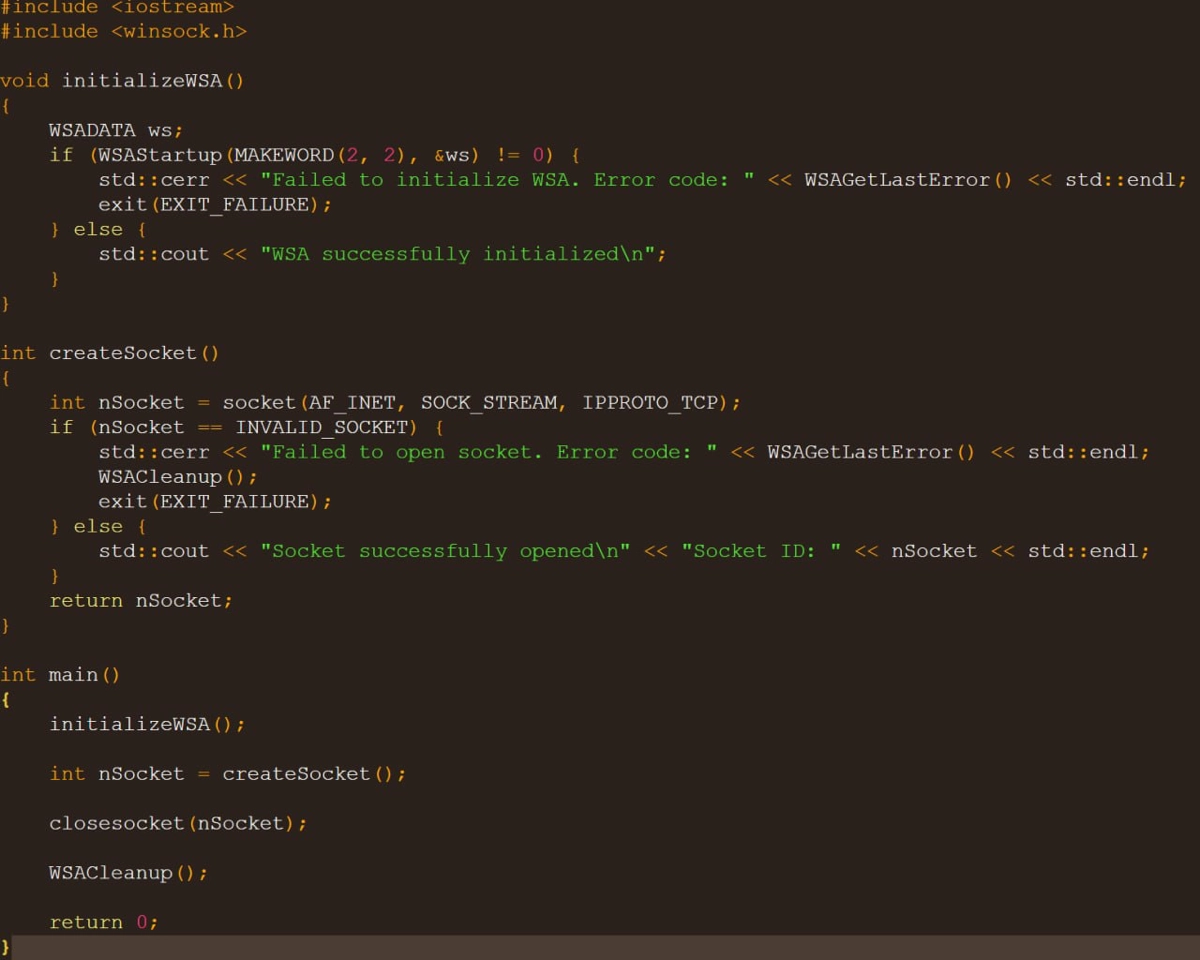Click 'void initializeWSA()' function definition
Screen dimensions: 1200x960
click(122, 80)
